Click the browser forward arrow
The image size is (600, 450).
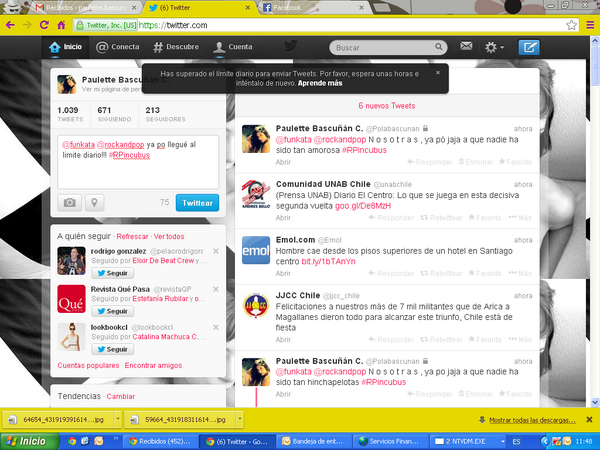coord(27,25)
